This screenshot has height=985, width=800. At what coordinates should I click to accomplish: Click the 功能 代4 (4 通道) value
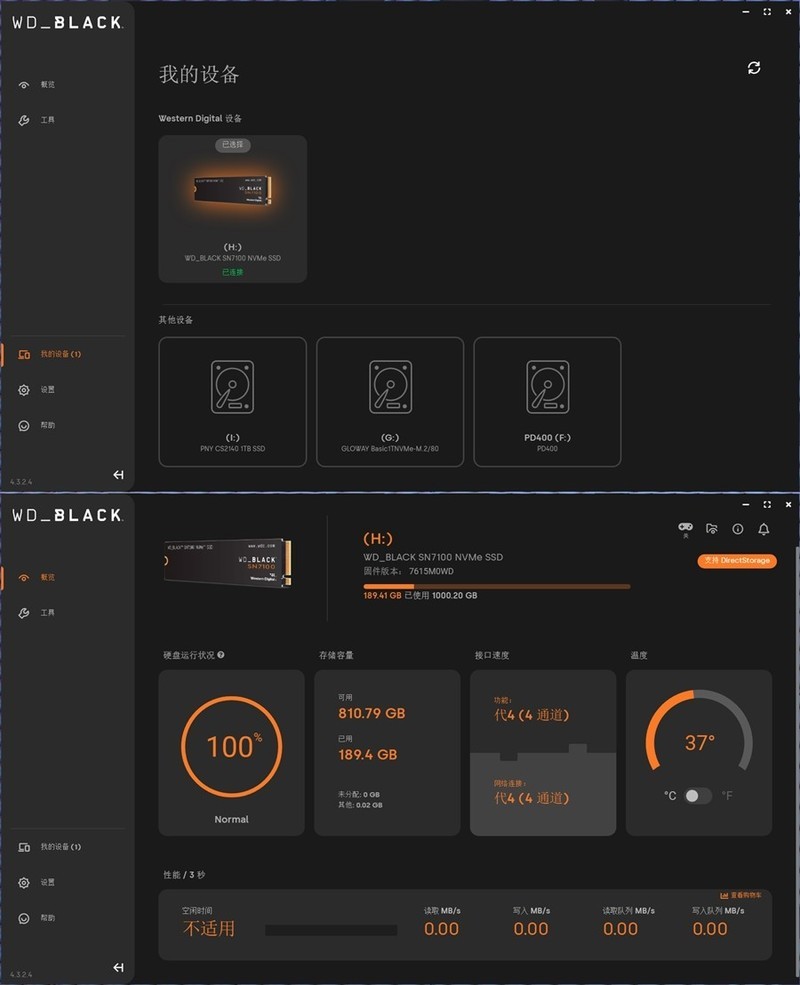point(532,715)
